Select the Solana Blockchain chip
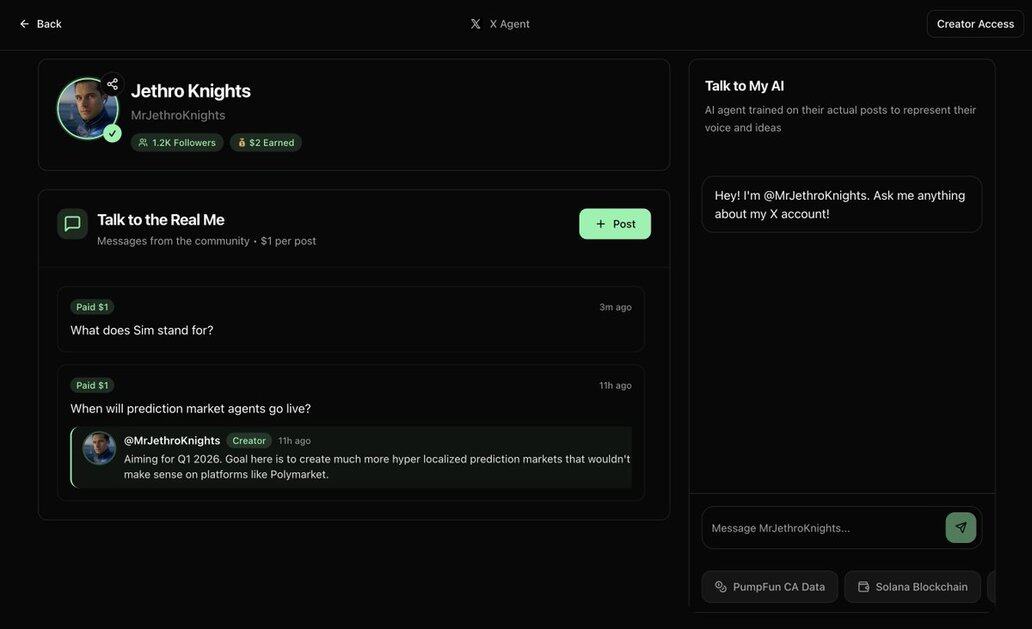 click(912, 587)
